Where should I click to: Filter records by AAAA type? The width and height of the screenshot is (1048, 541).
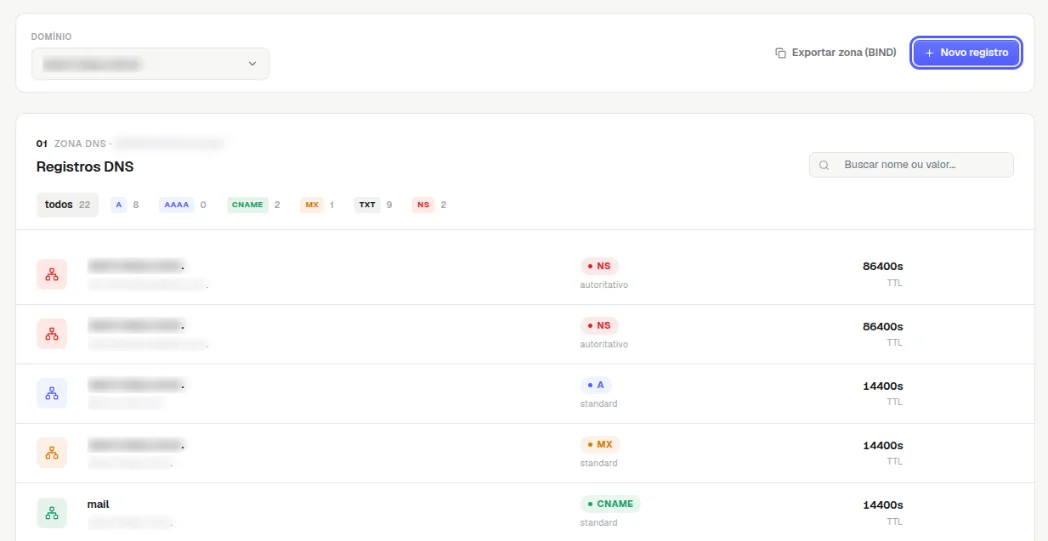tap(182, 205)
